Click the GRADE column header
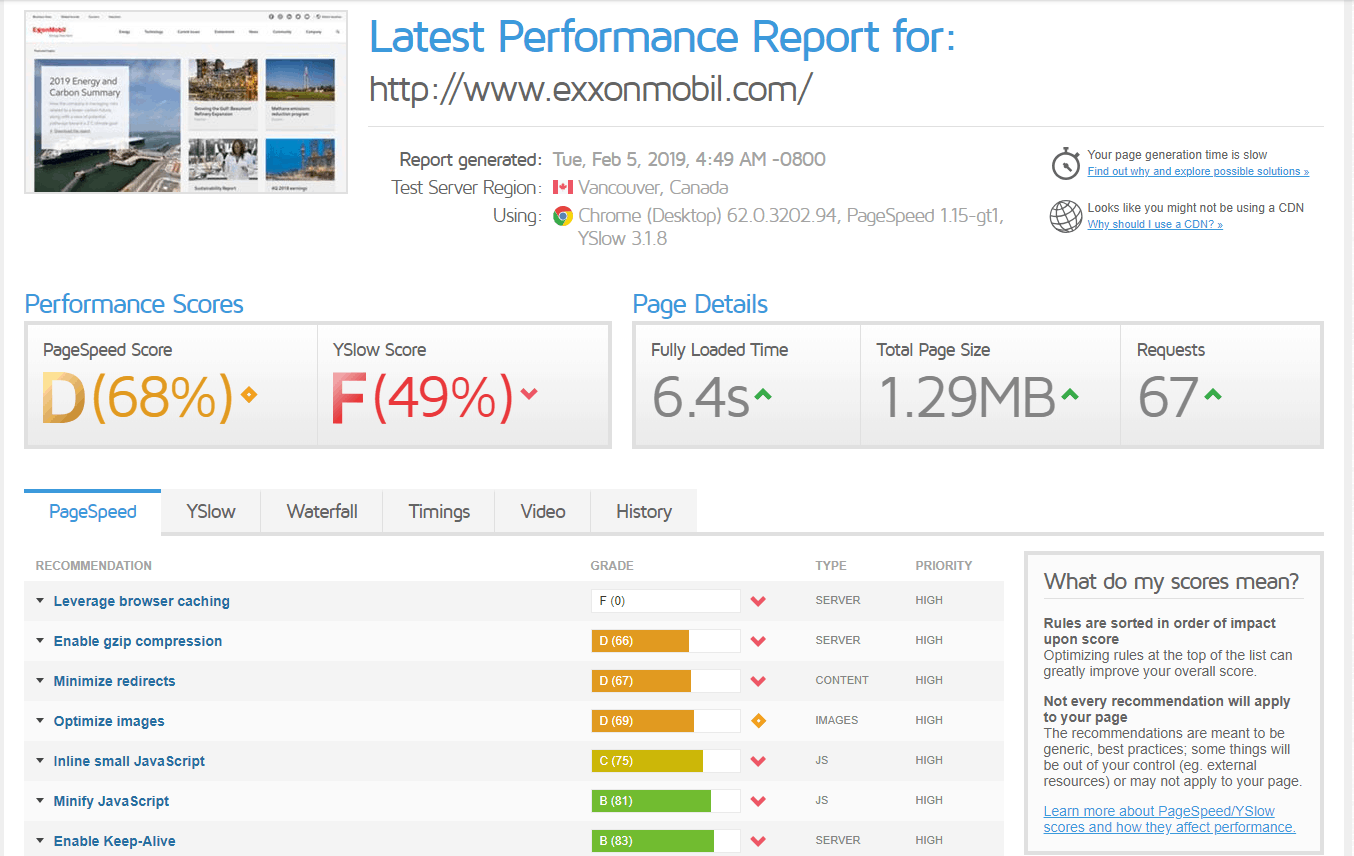The image size is (1354, 856). [x=612, y=566]
